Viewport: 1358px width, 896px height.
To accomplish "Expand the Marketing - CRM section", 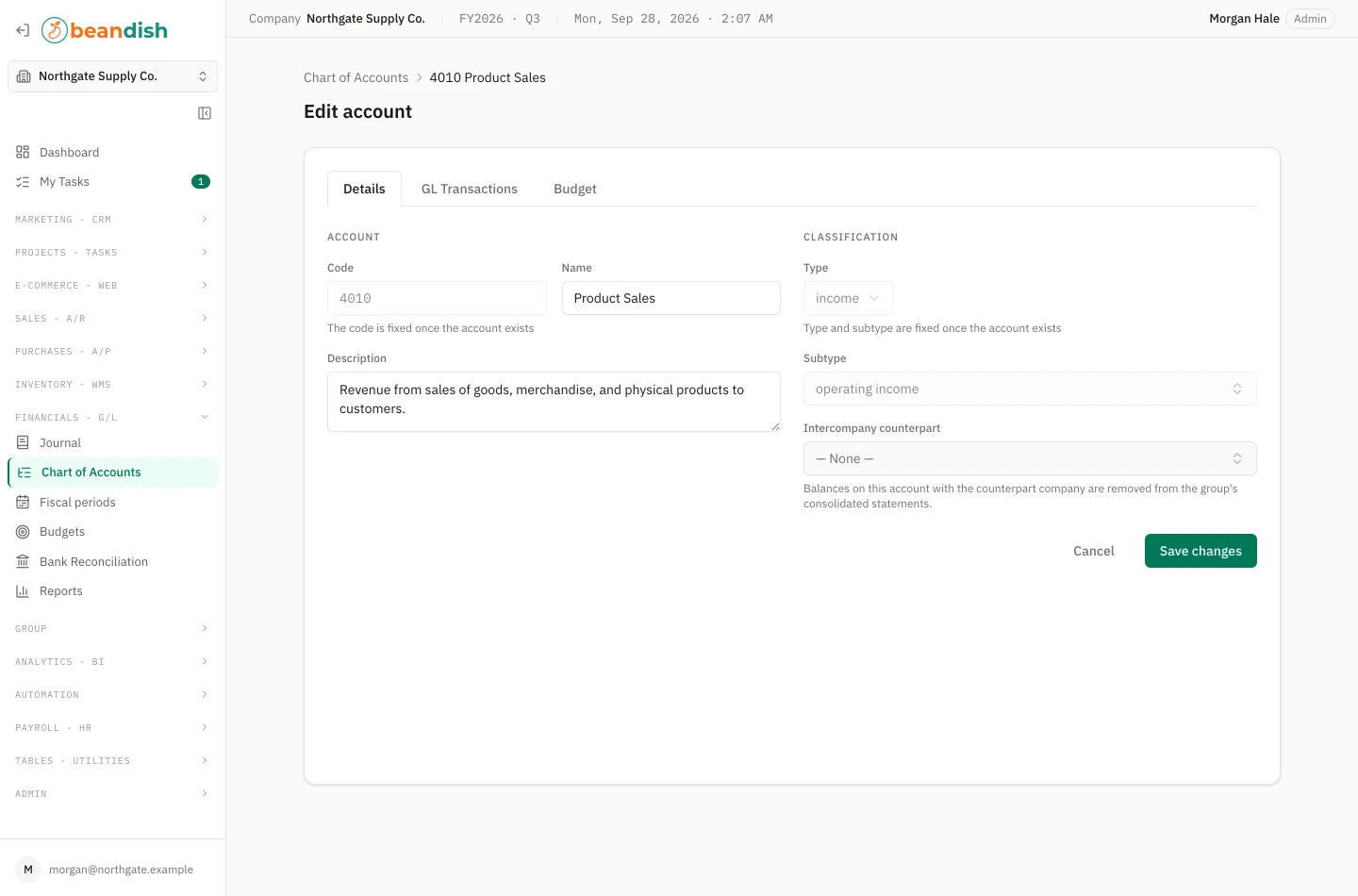I will tap(112, 220).
